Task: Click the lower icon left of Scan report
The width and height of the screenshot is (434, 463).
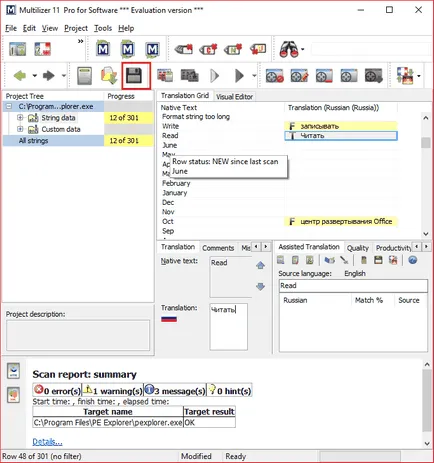Action: 13,395
